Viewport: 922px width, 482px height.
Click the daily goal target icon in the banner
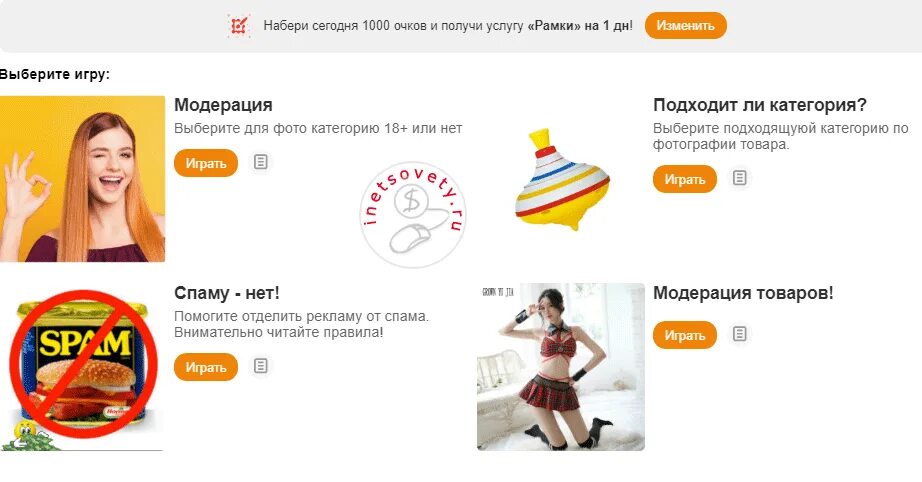click(239, 26)
